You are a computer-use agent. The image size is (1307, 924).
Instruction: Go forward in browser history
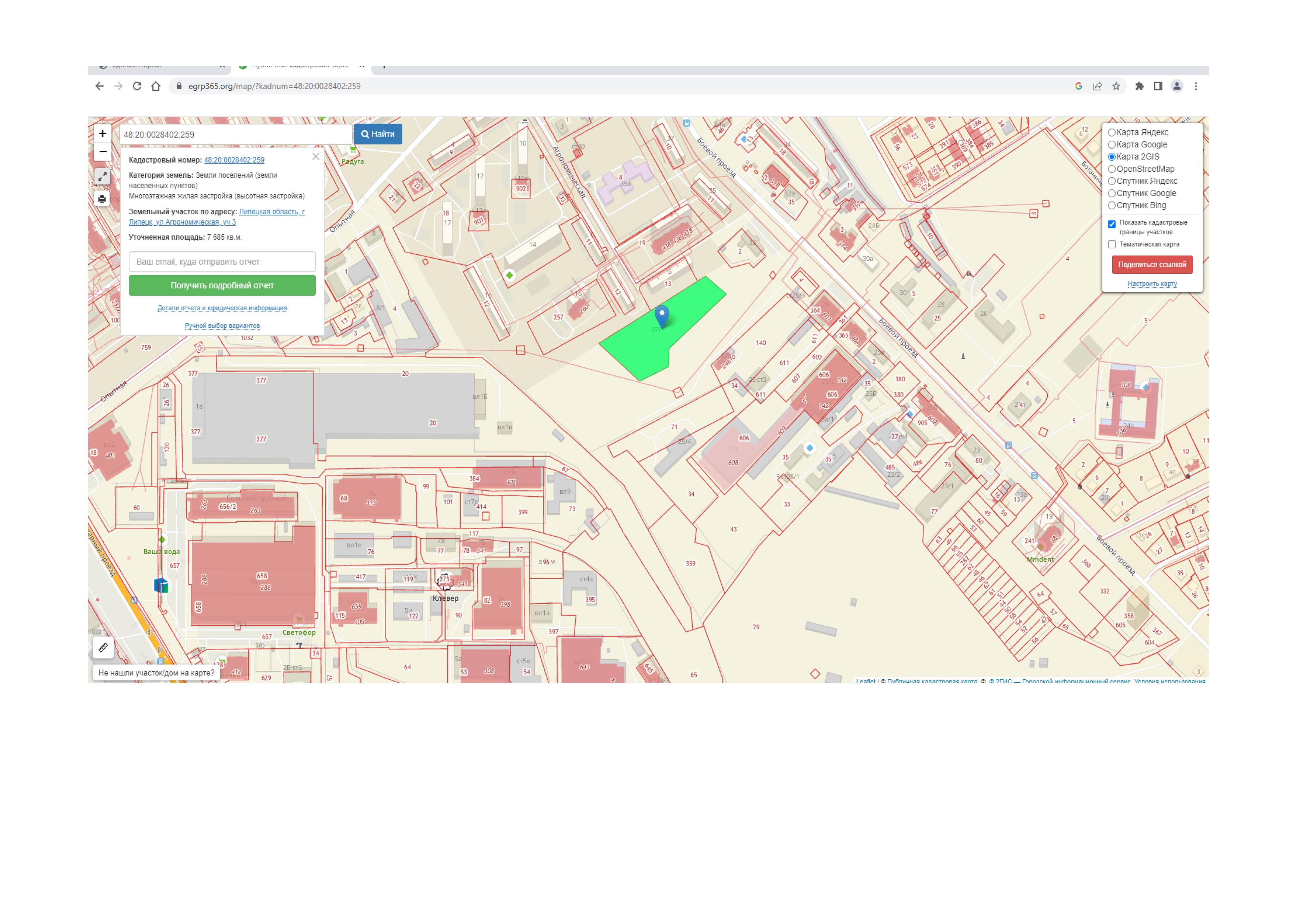[x=118, y=86]
